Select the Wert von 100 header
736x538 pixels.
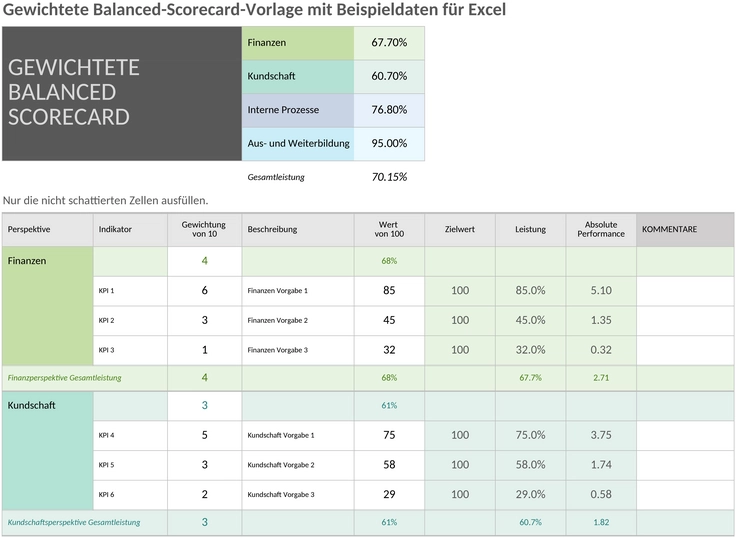tap(389, 230)
